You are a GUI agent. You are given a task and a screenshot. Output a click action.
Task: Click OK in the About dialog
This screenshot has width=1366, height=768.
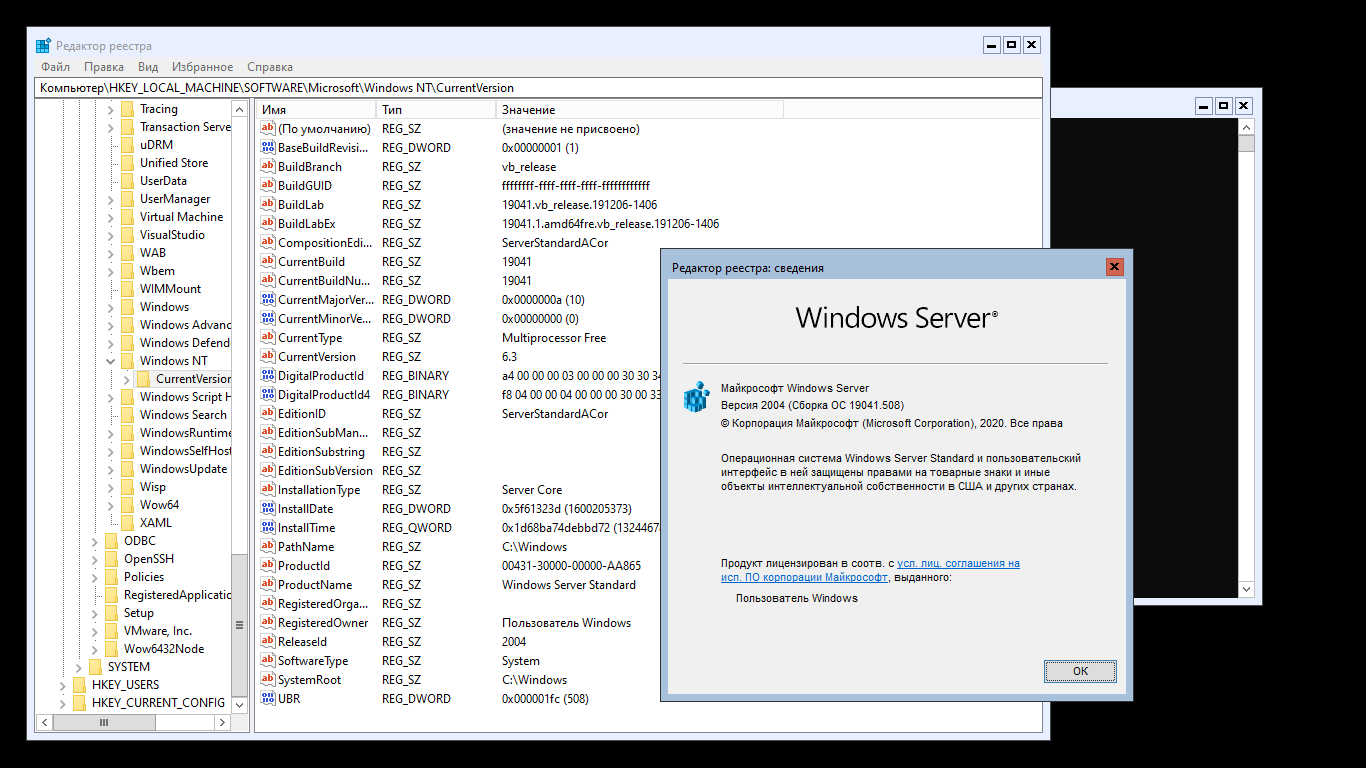tap(1080, 671)
